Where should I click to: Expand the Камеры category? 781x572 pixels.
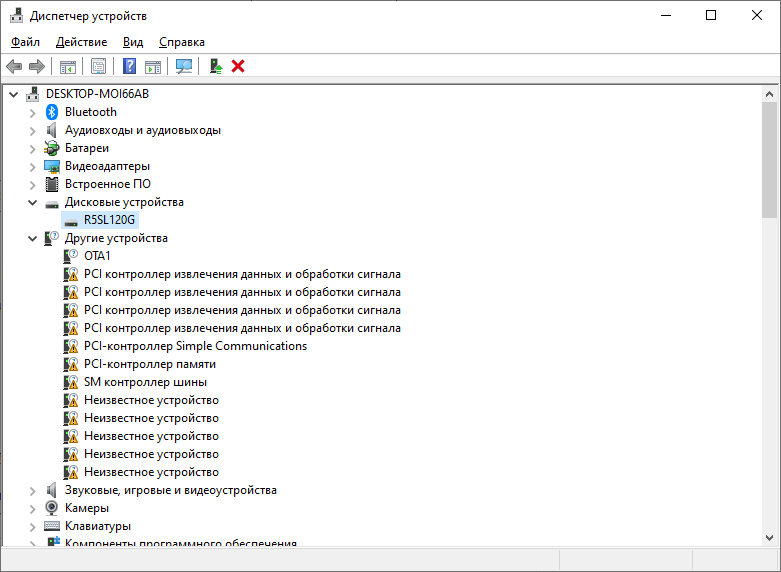point(33,509)
